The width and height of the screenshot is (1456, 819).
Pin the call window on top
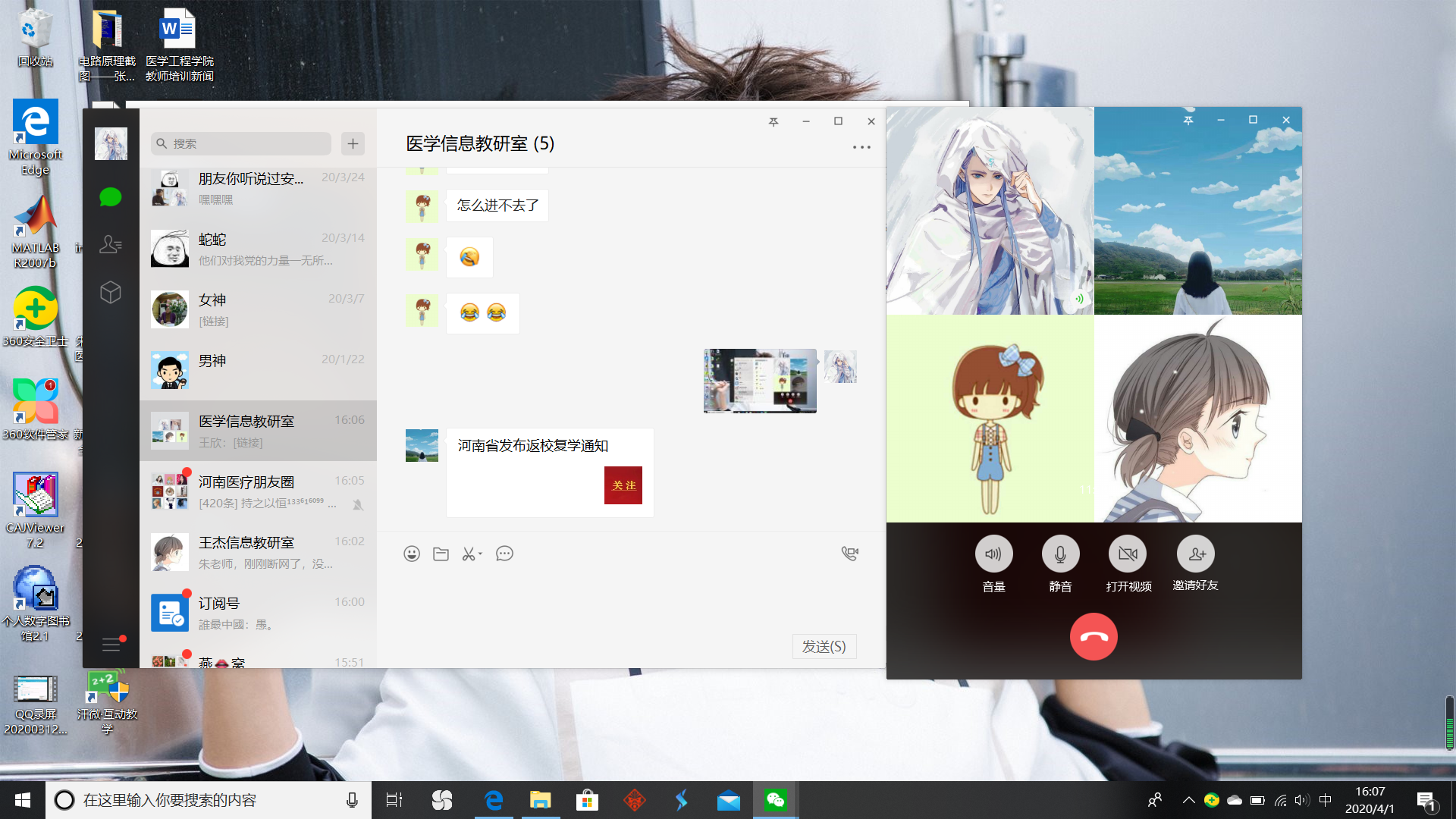(x=1188, y=120)
